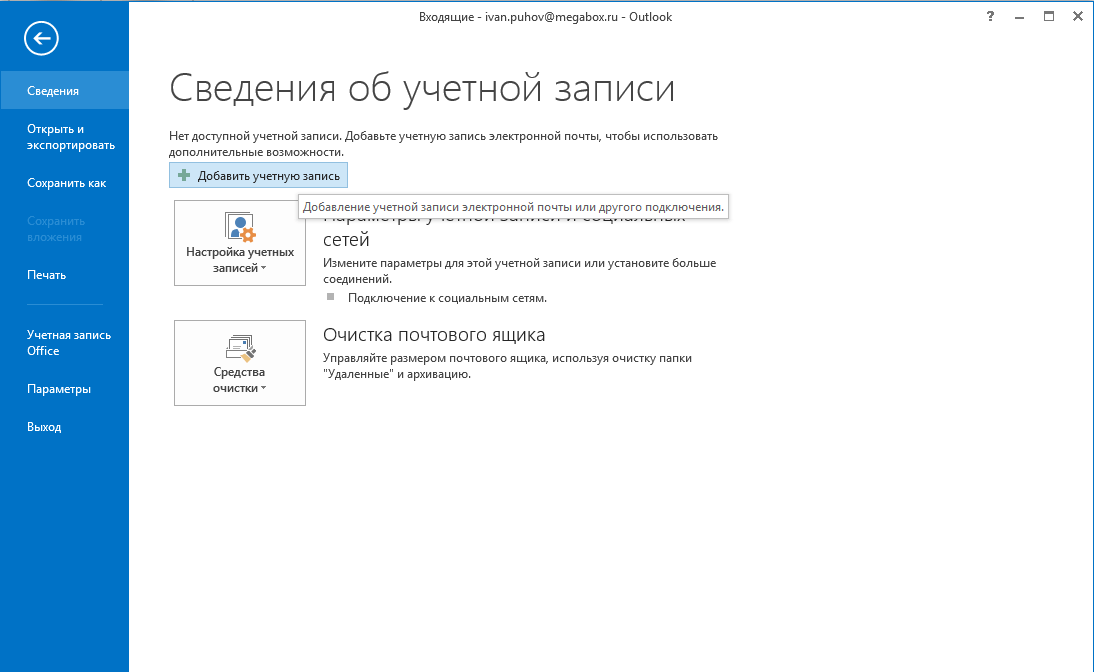Click Выход to exit Outlook
The height and width of the screenshot is (672, 1094).
tap(44, 427)
